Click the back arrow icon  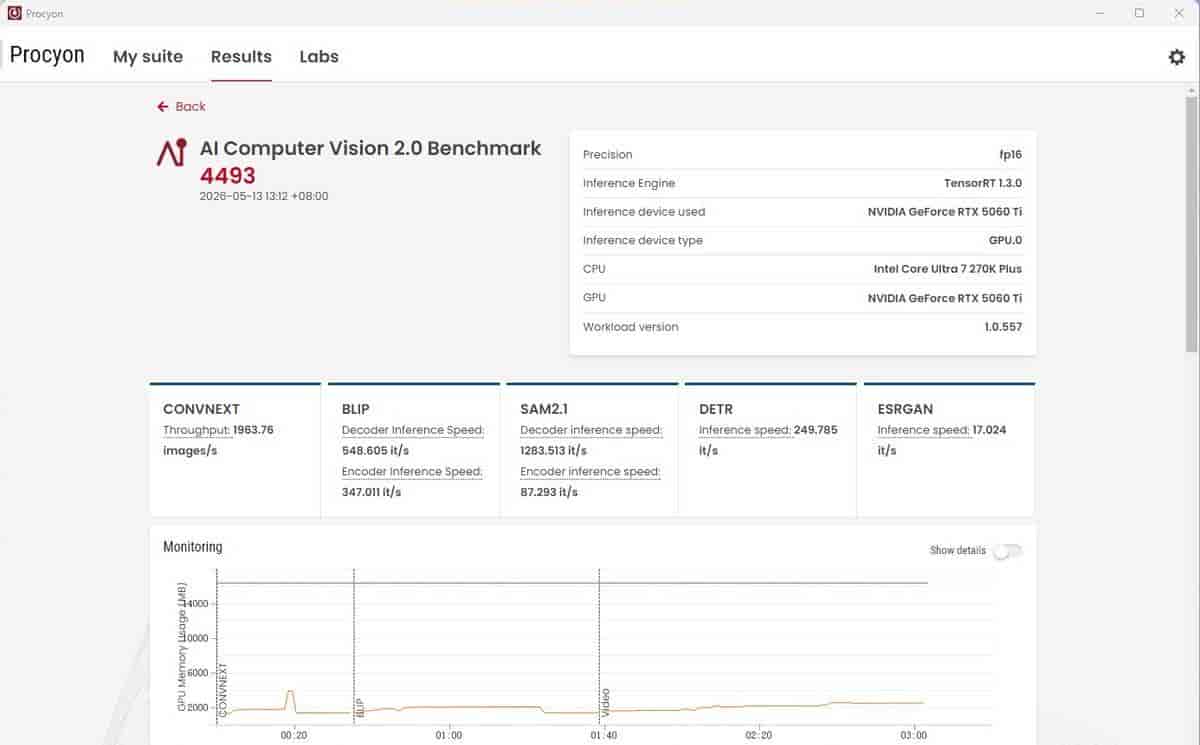tap(162, 106)
